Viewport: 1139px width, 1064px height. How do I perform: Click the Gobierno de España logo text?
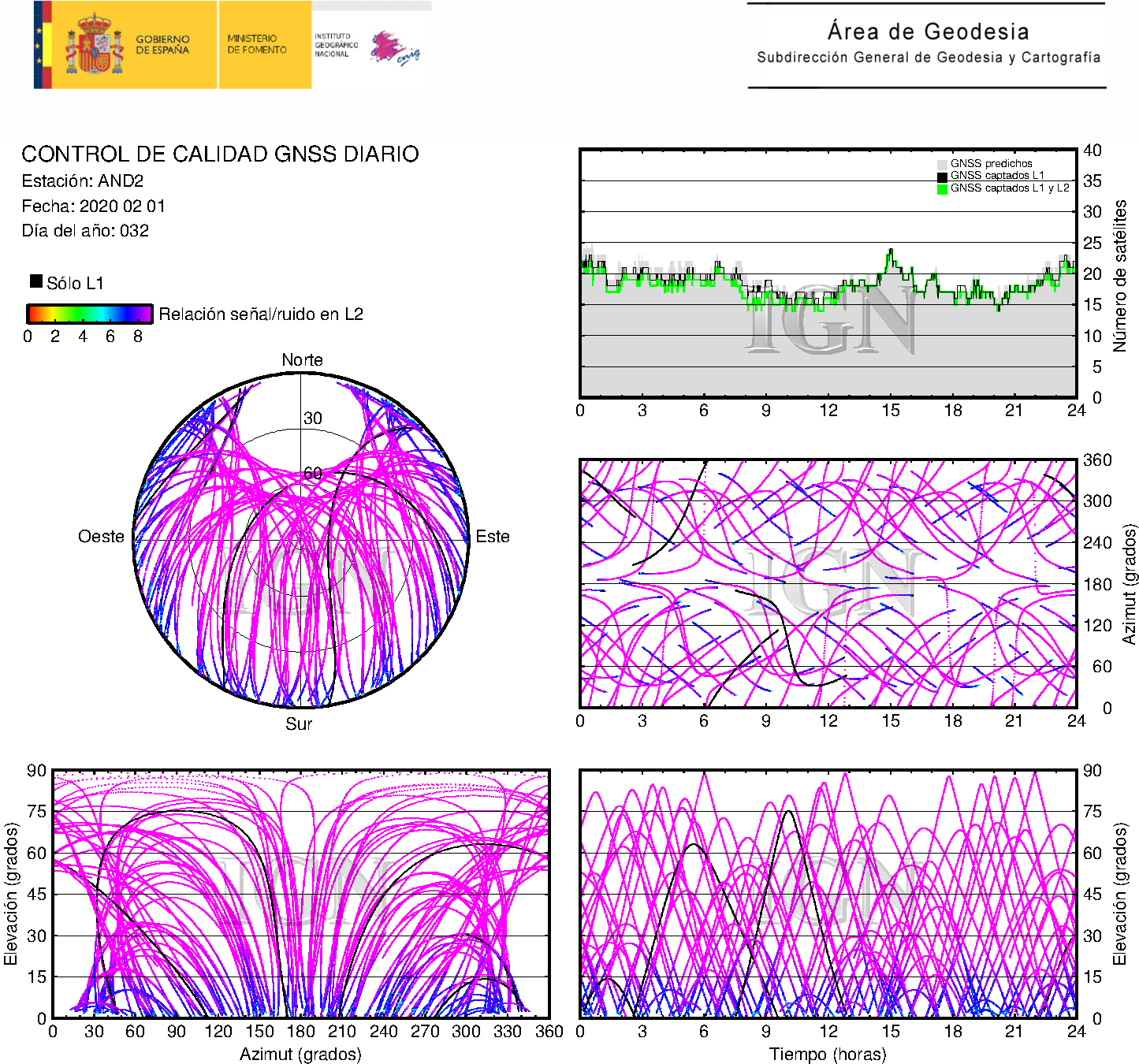(162, 45)
